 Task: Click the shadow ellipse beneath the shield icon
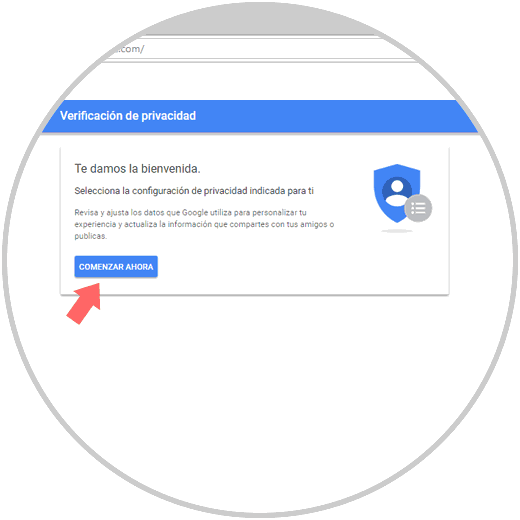click(x=397, y=231)
